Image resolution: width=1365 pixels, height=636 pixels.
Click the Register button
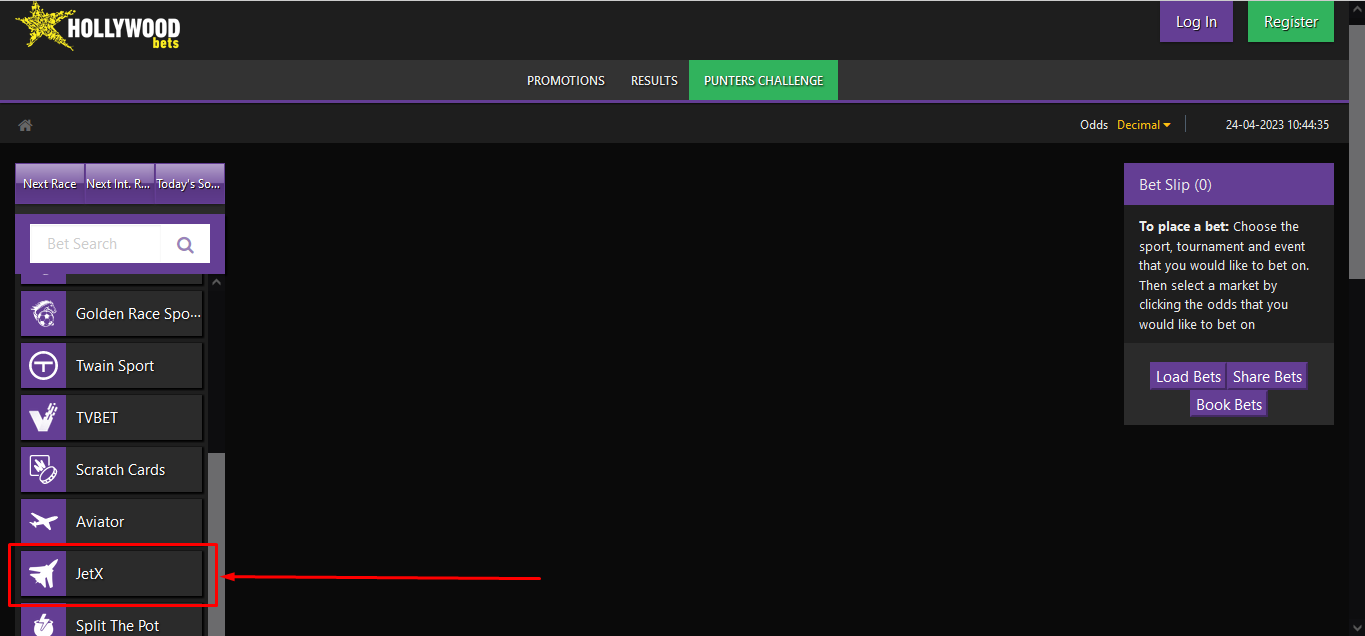point(1291,22)
